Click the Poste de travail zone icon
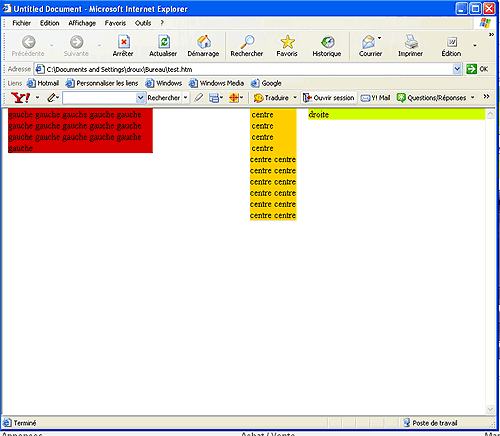Image resolution: width=500 pixels, height=436 pixels. click(x=407, y=423)
